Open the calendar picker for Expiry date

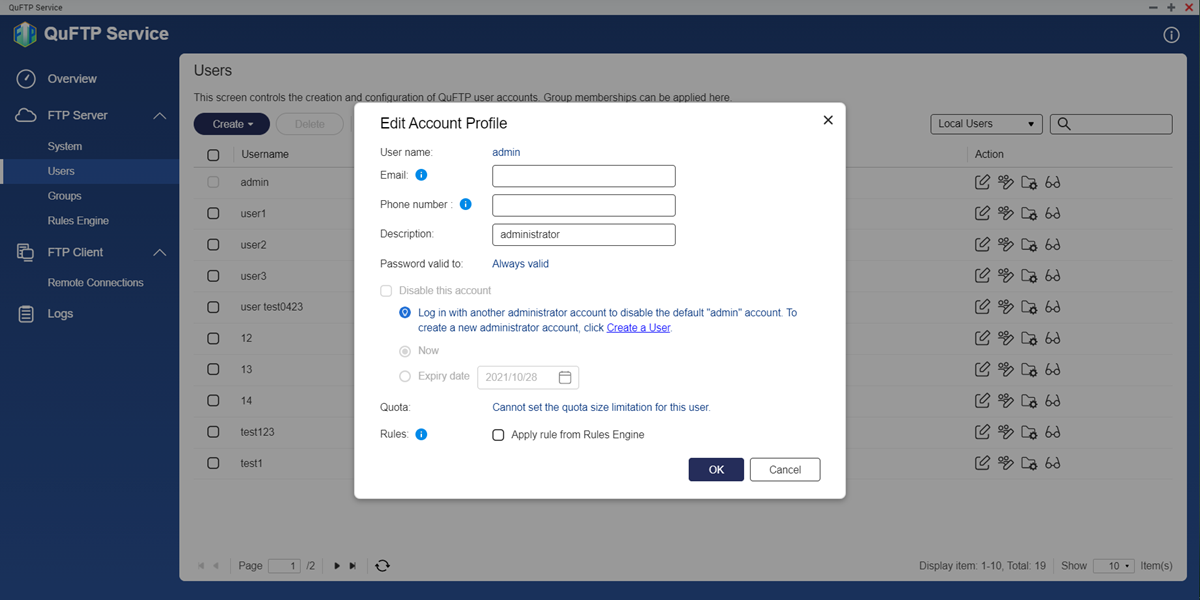pyautogui.click(x=565, y=377)
